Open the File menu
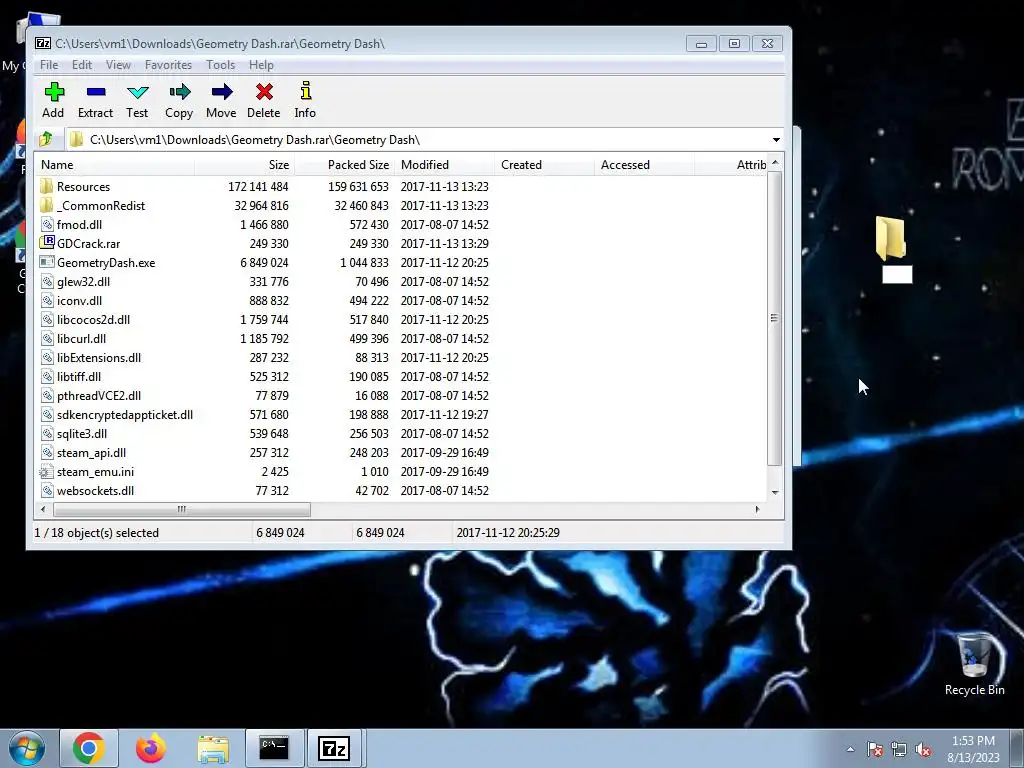The image size is (1024, 768). pos(49,65)
